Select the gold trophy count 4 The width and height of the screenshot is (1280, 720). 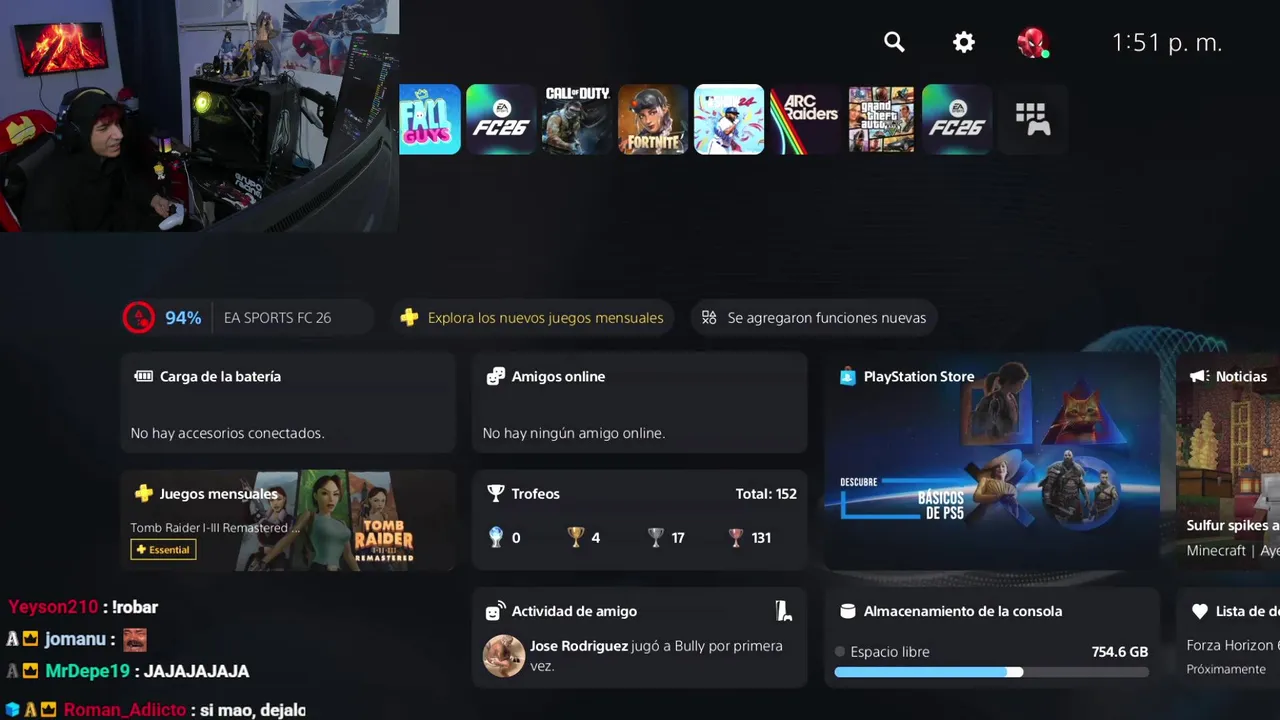584,538
